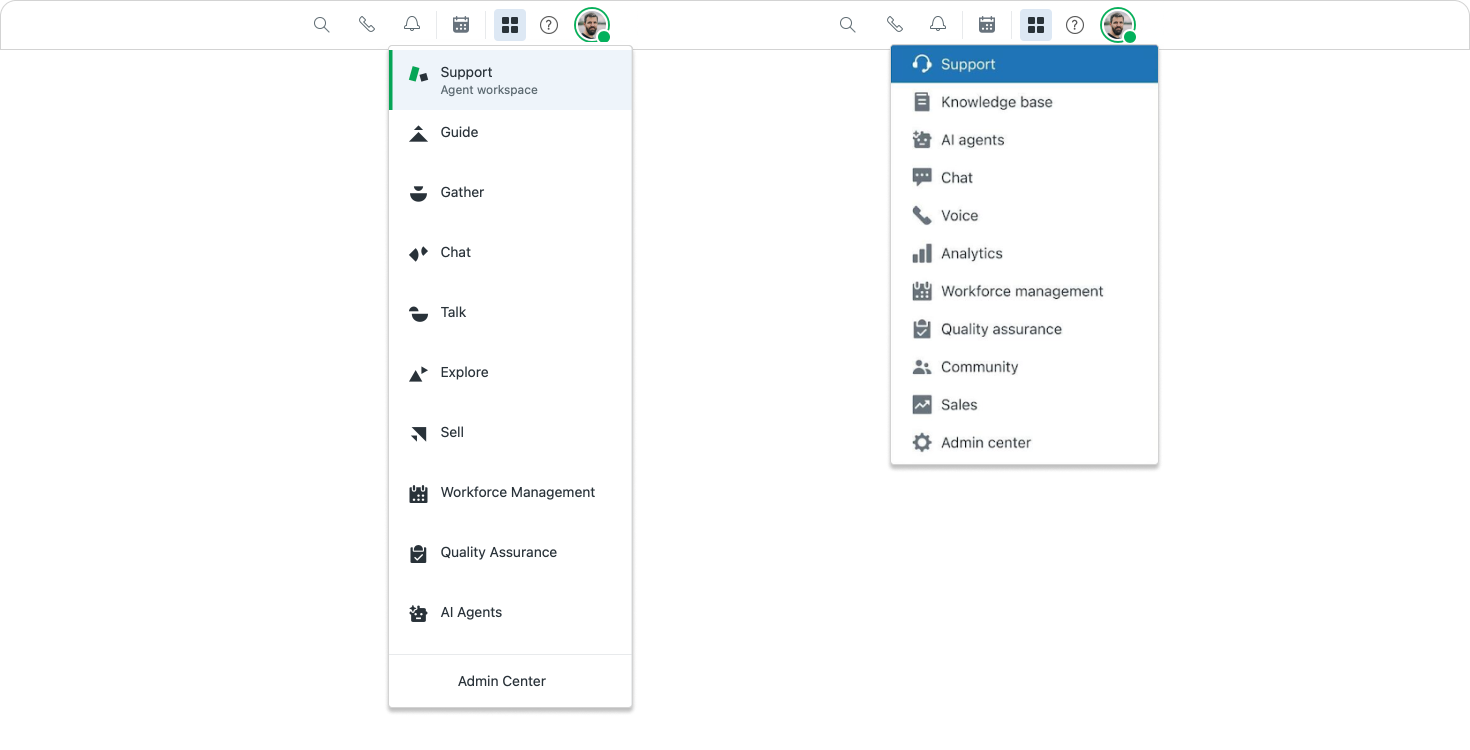Open Workforce management in the right menu
1470x750 pixels.
click(x=1024, y=292)
